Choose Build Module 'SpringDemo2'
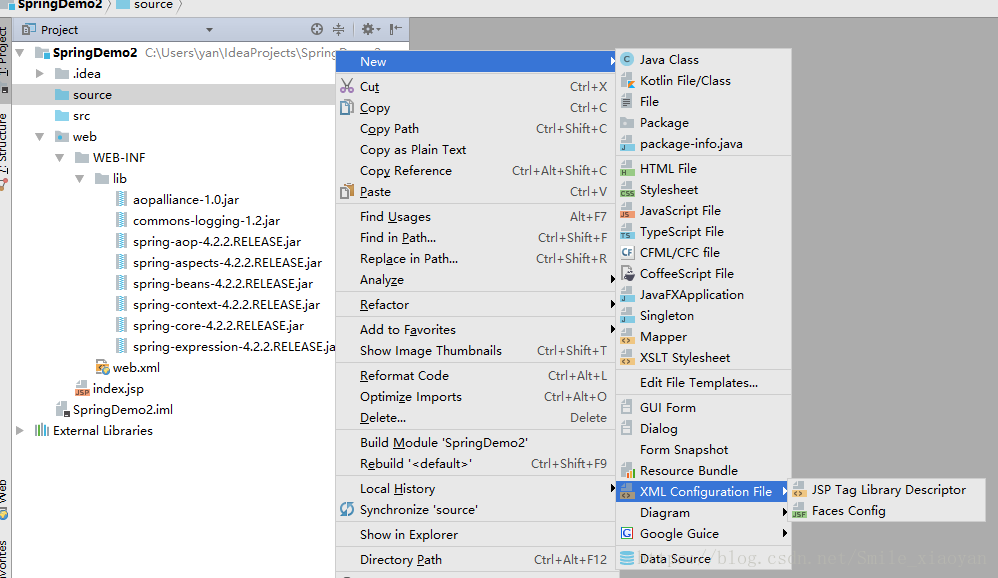 [476, 442]
